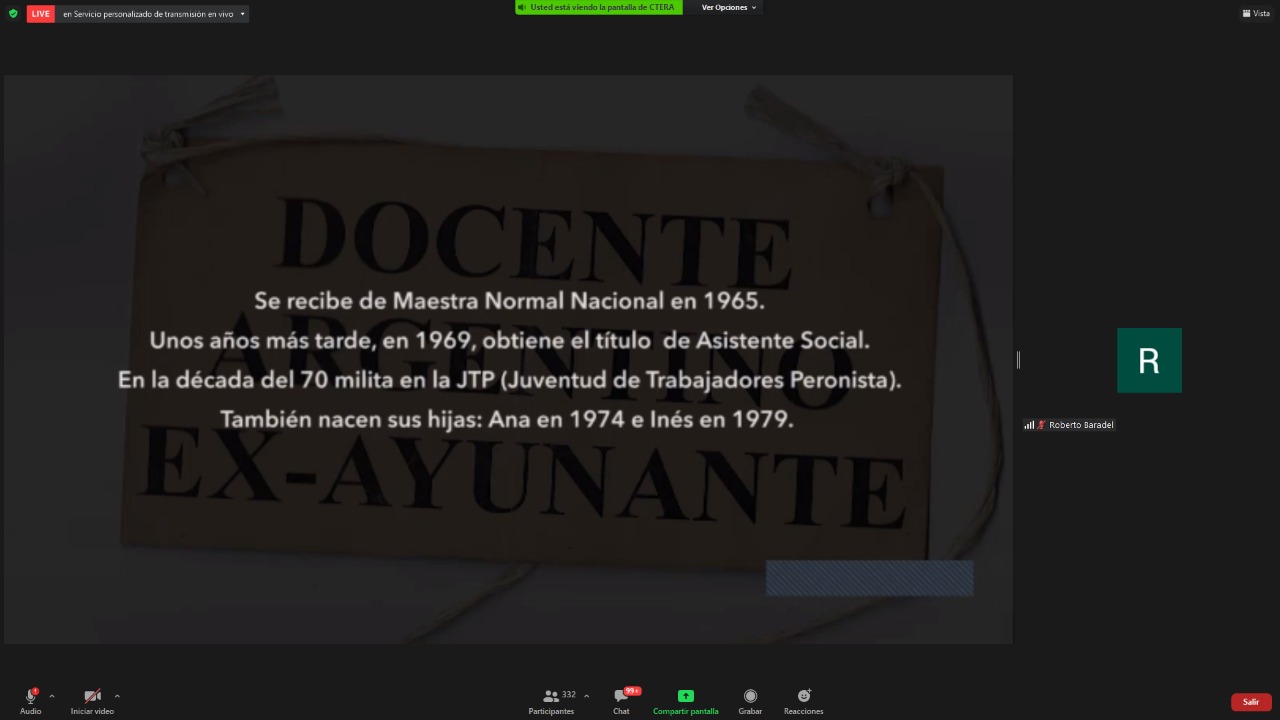Click the video panel divider handle
The width and height of the screenshot is (1280, 720).
click(1018, 360)
